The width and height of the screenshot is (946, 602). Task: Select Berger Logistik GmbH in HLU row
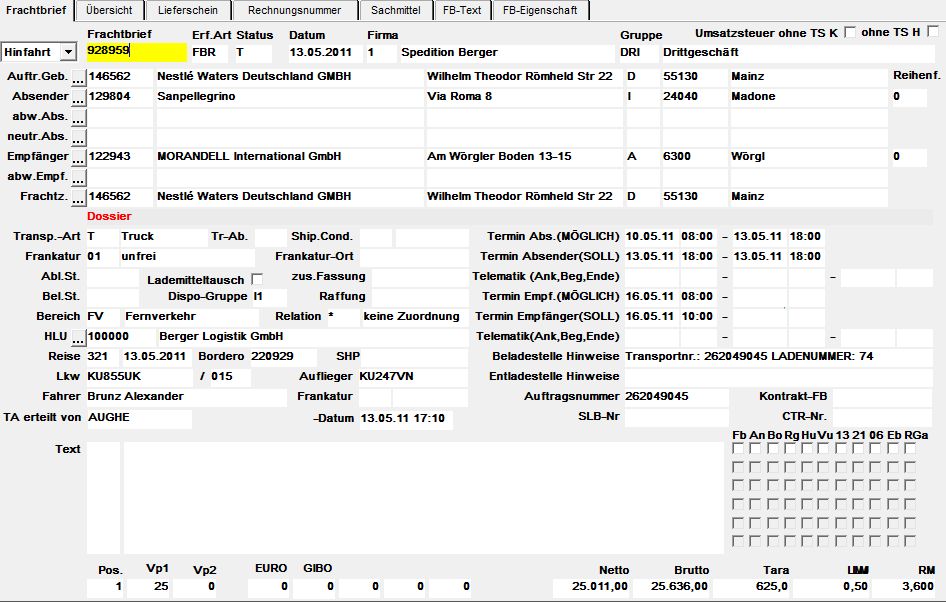[x=221, y=336]
